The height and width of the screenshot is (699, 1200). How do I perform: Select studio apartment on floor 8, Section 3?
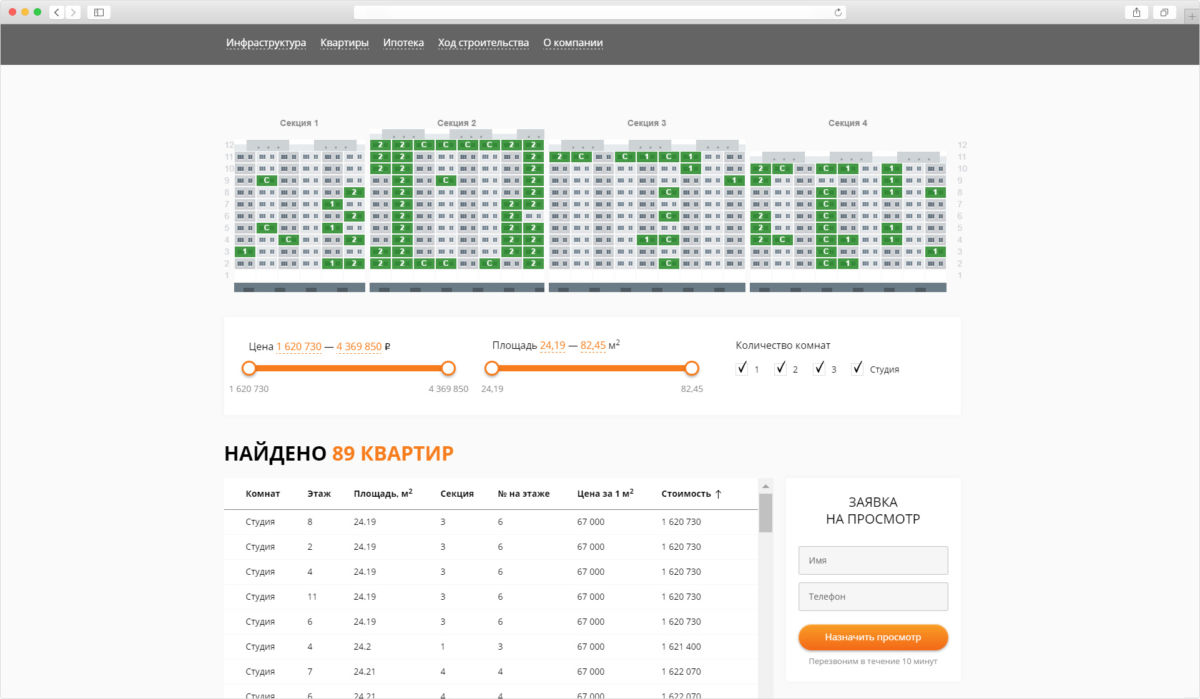point(669,192)
